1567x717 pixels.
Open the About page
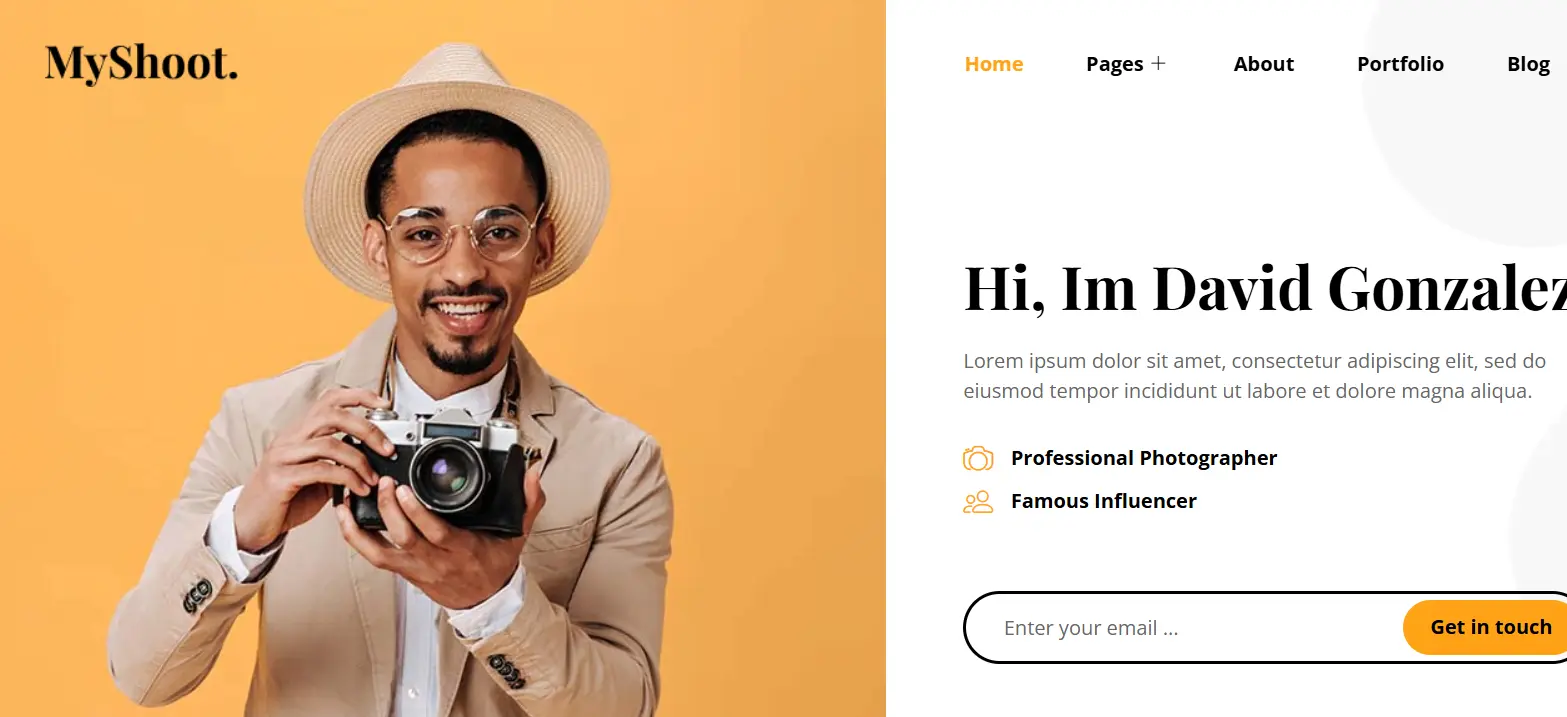(1264, 64)
